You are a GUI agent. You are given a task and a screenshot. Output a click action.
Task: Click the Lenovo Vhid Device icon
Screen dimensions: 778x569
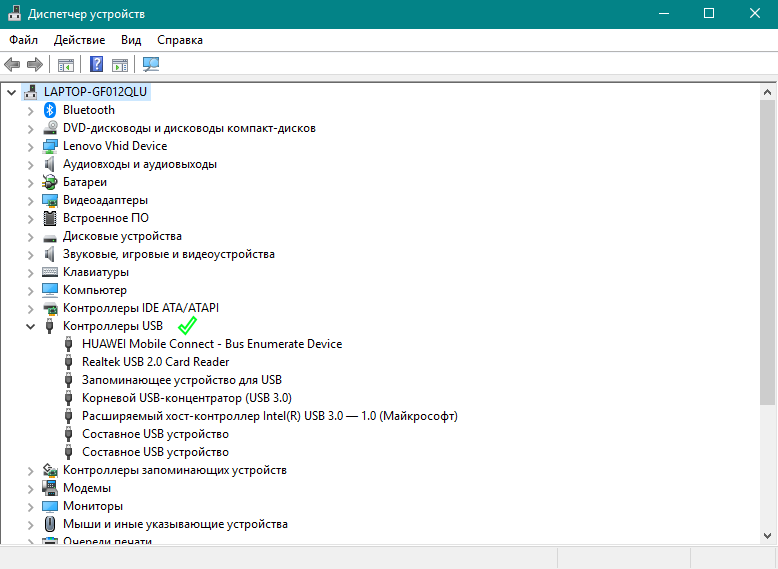[50, 146]
